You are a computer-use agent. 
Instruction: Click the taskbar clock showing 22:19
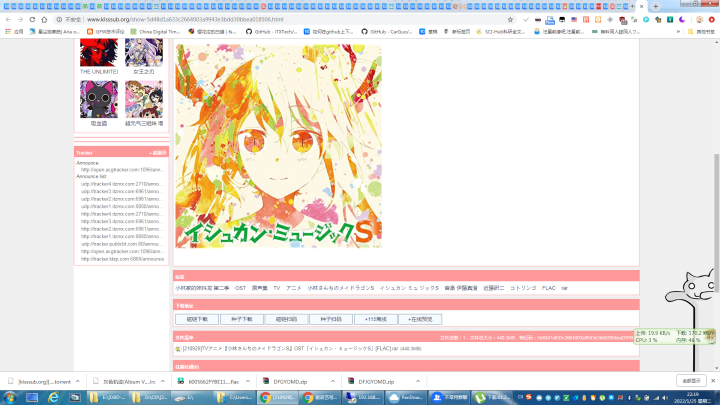pyautogui.click(x=692, y=398)
